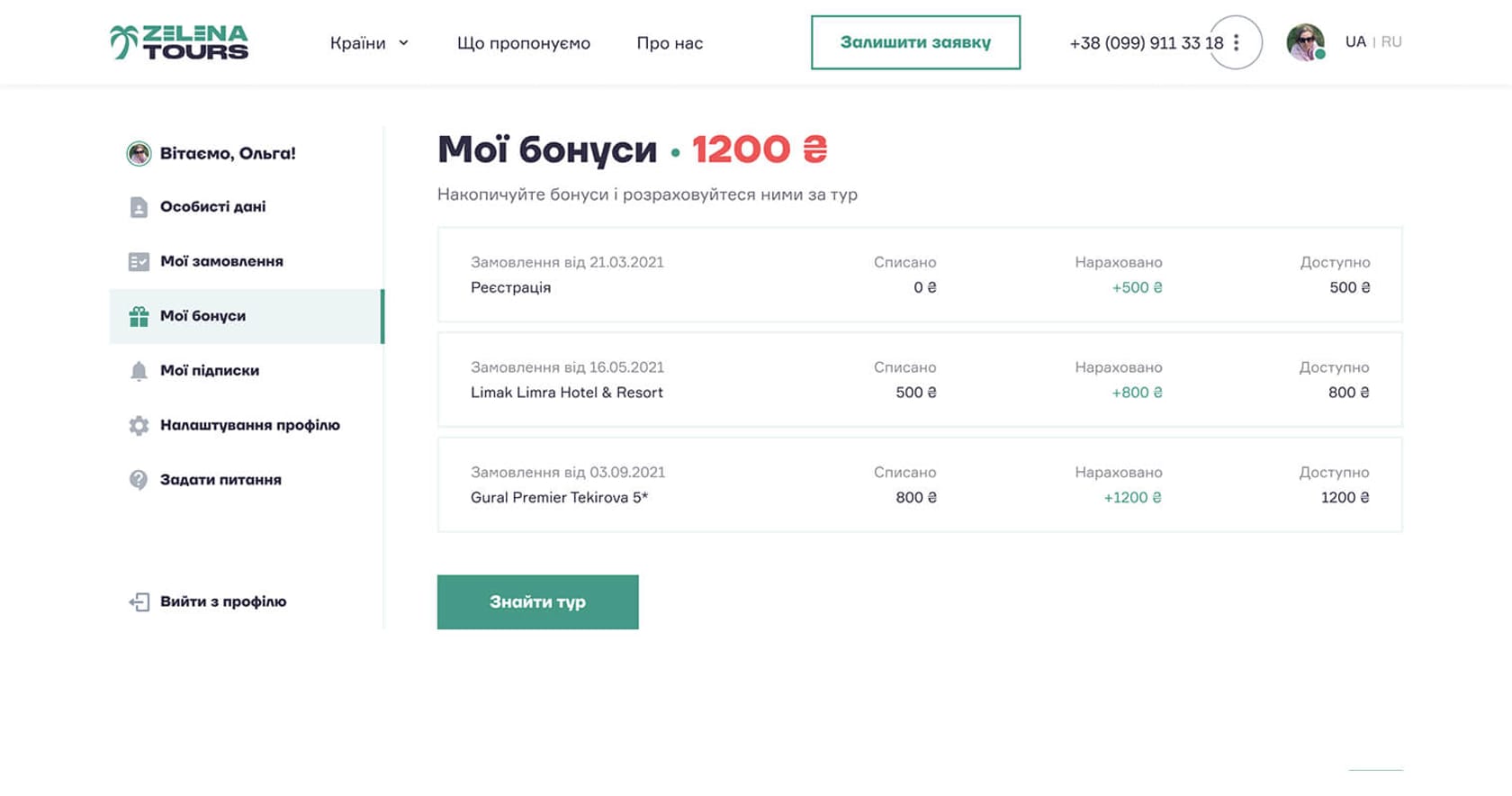This screenshot has width=1512, height=796.
Task: Click the Мої підписки bell icon
Action: (139, 371)
